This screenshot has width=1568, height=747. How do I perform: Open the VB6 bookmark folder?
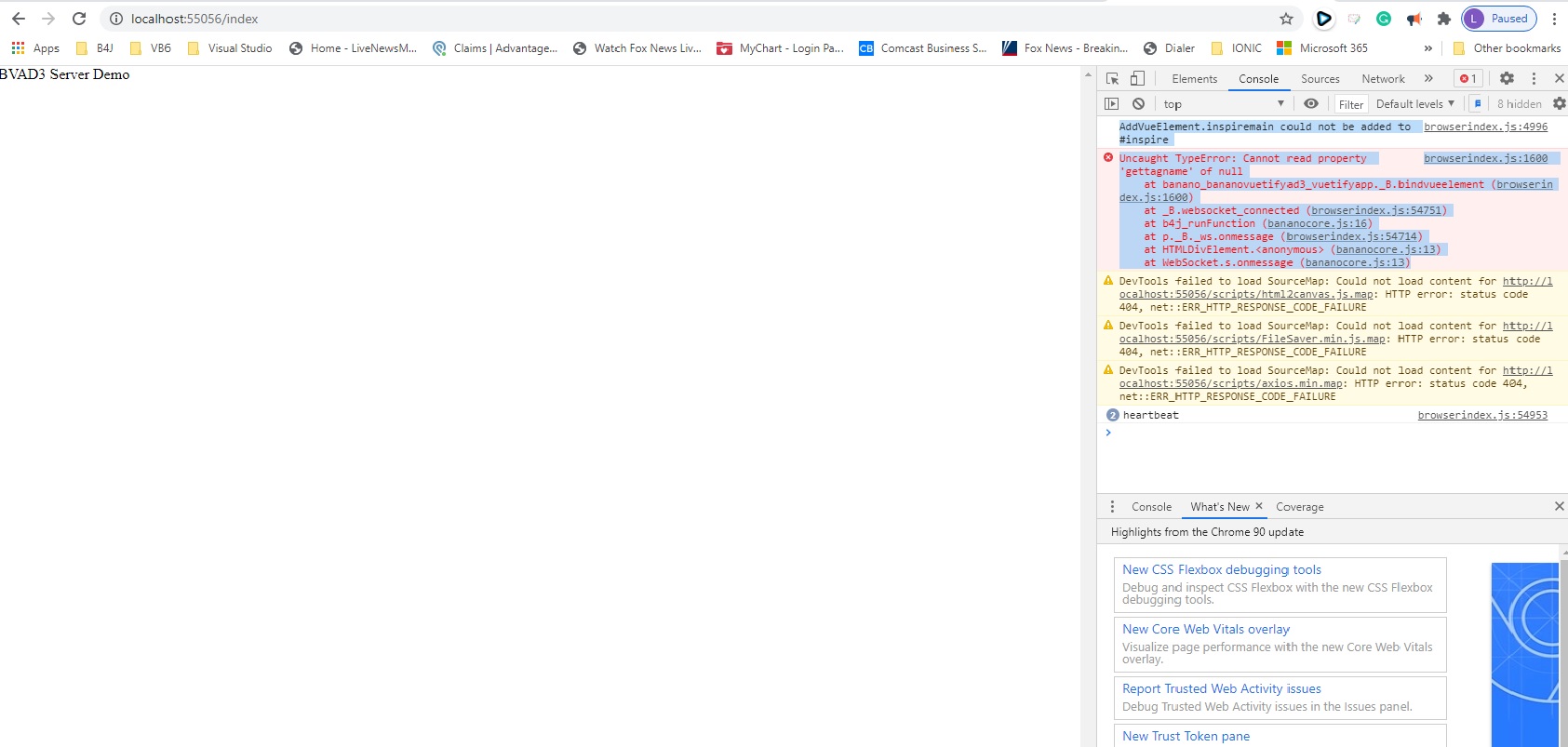coord(151,48)
